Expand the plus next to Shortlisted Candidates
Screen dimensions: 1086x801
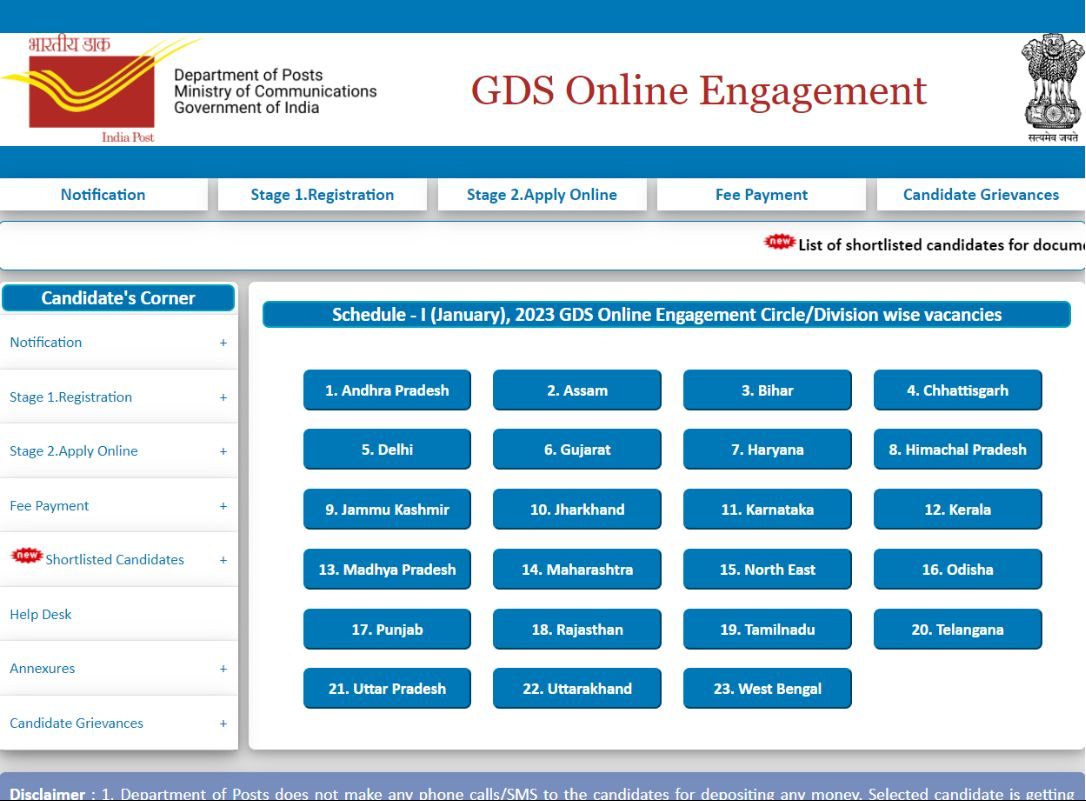(x=223, y=560)
